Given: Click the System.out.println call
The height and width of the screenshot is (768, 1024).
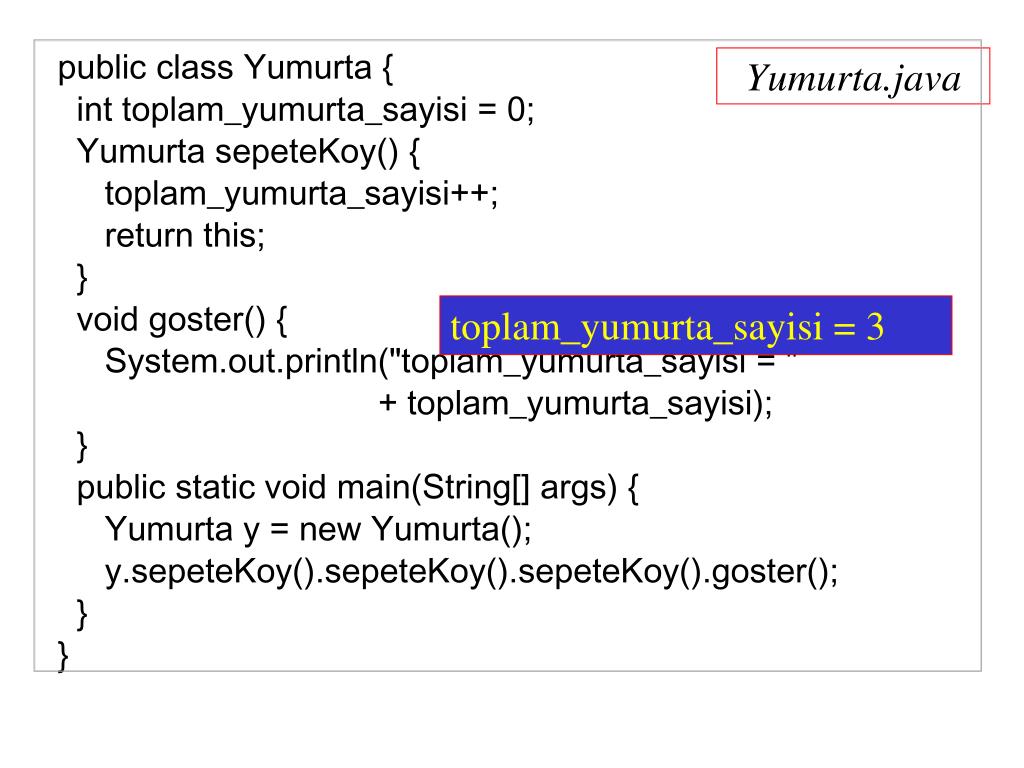Looking at the screenshot, I should tap(451, 362).
